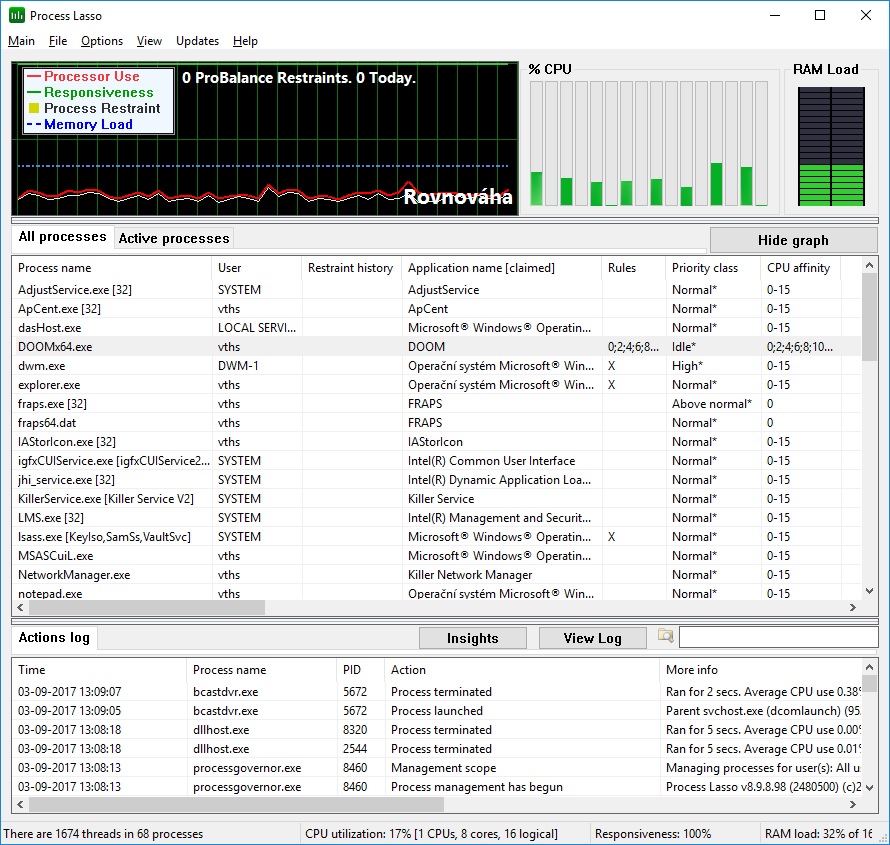
Task: Sort by the Priority class column header
Action: 705,268
